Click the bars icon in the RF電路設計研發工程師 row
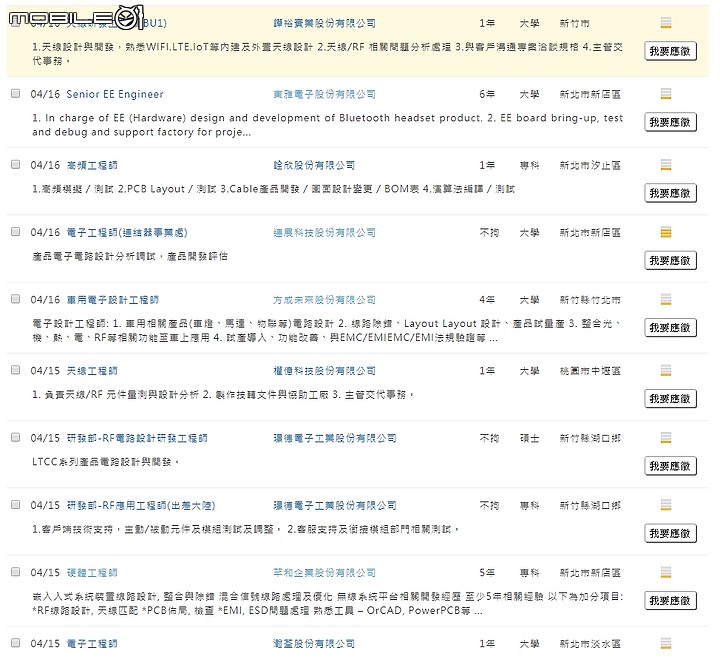Screen dimensions: 720x659 click(665, 438)
